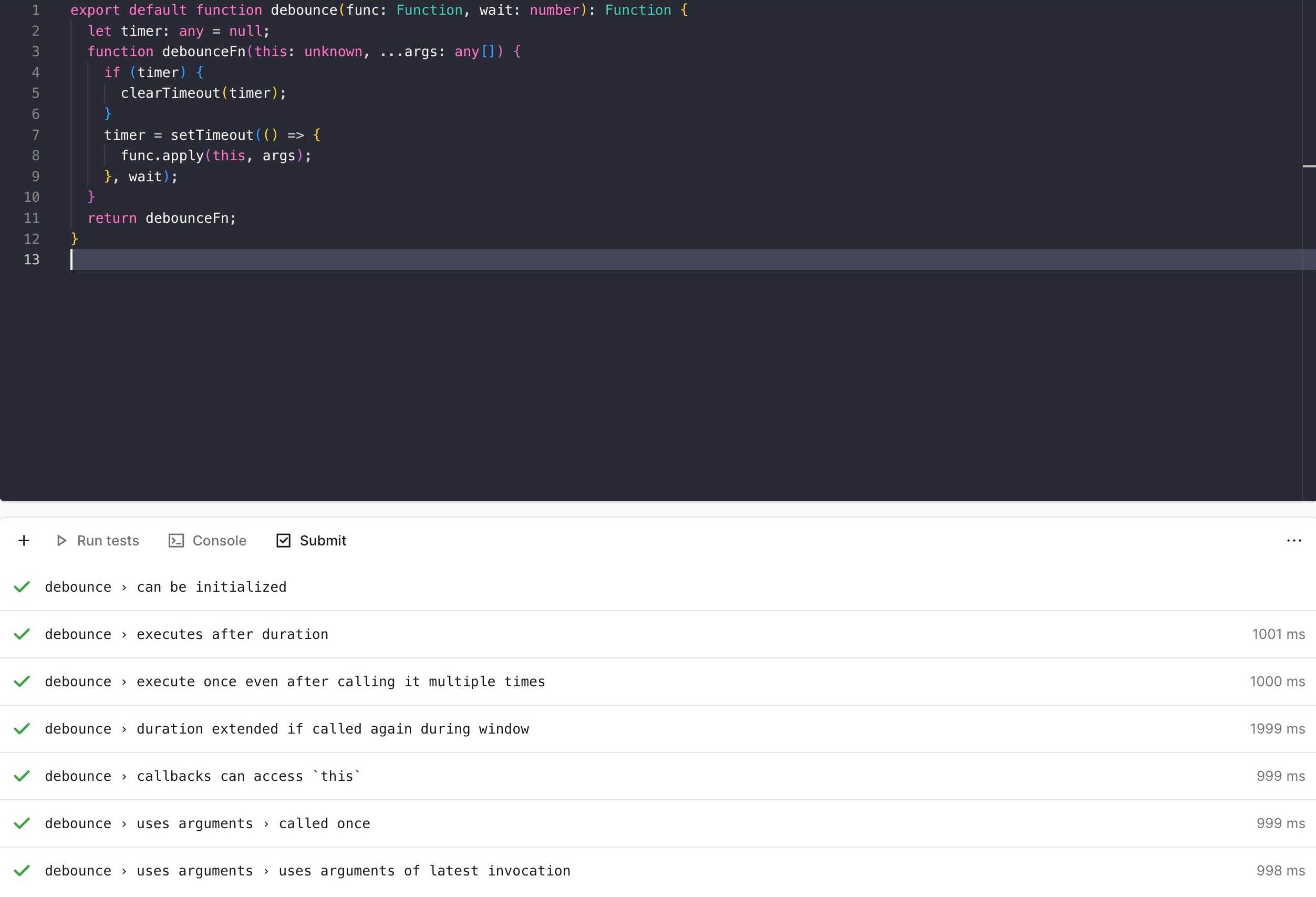Viewport: 1316px width, 897px height.
Task: Click 'if (timer) {' on line 4
Action: coord(153,73)
